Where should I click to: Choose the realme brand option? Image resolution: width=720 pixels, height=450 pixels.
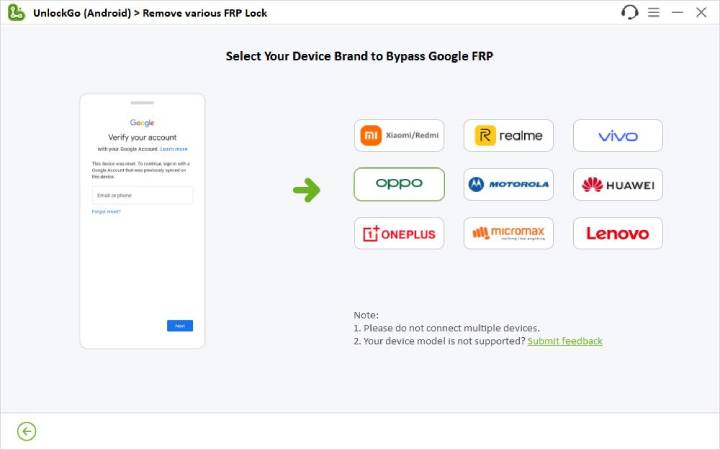point(508,135)
